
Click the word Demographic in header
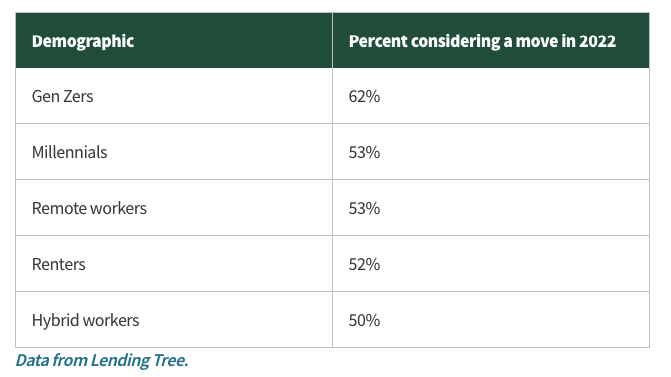(x=83, y=42)
